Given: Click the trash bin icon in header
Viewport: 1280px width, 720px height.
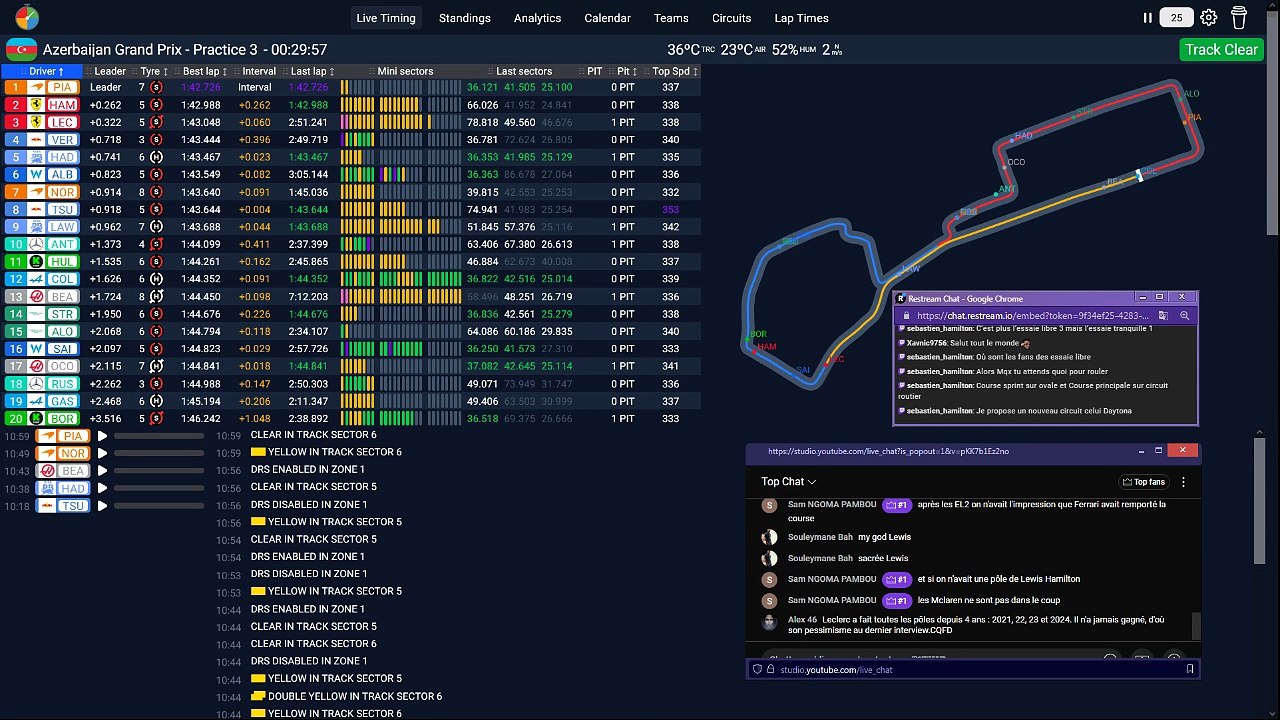Looking at the screenshot, I should (1239, 17).
